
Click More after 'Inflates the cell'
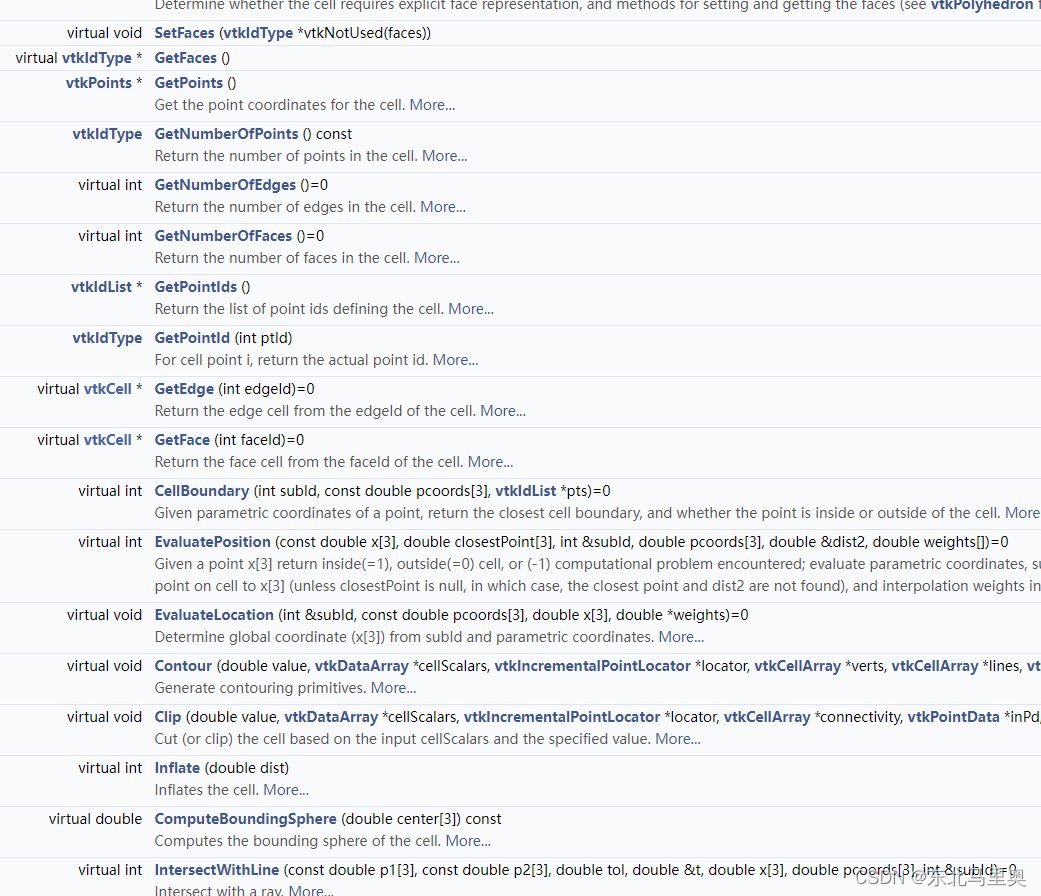pos(286,791)
